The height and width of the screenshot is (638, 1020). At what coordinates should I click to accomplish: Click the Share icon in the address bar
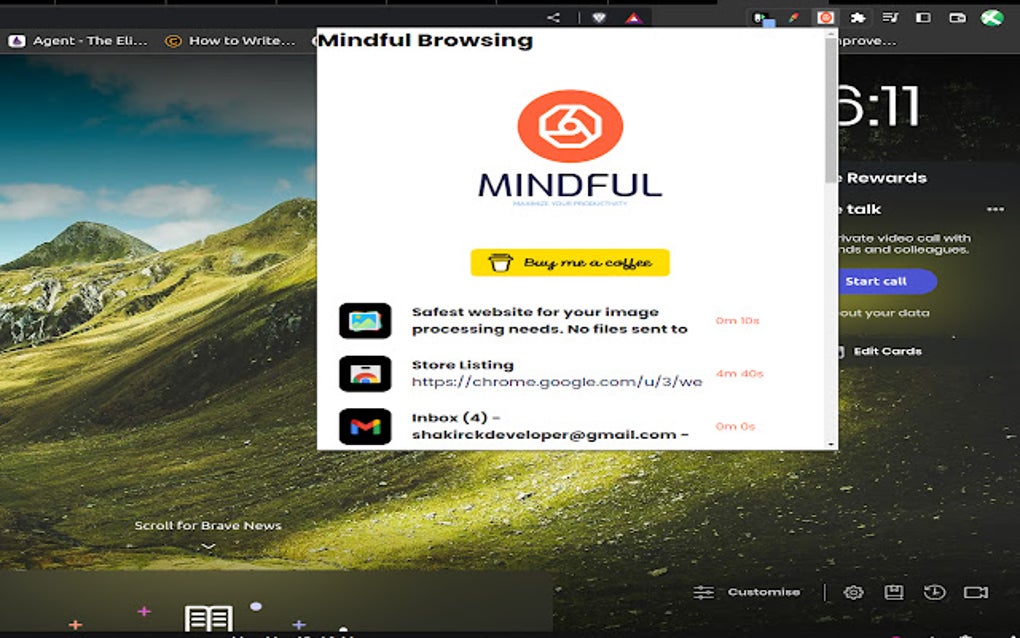click(x=554, y=17)
